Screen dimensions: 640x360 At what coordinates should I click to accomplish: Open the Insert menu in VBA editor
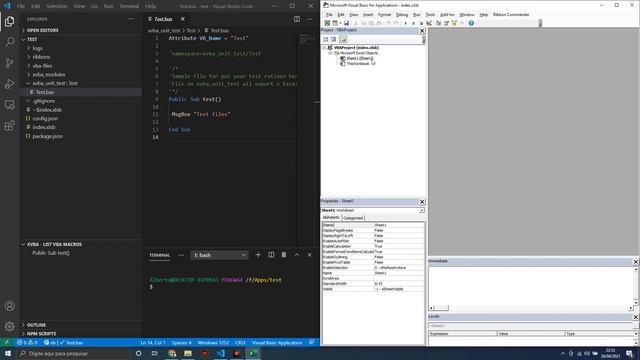click(x=368, y=15)
